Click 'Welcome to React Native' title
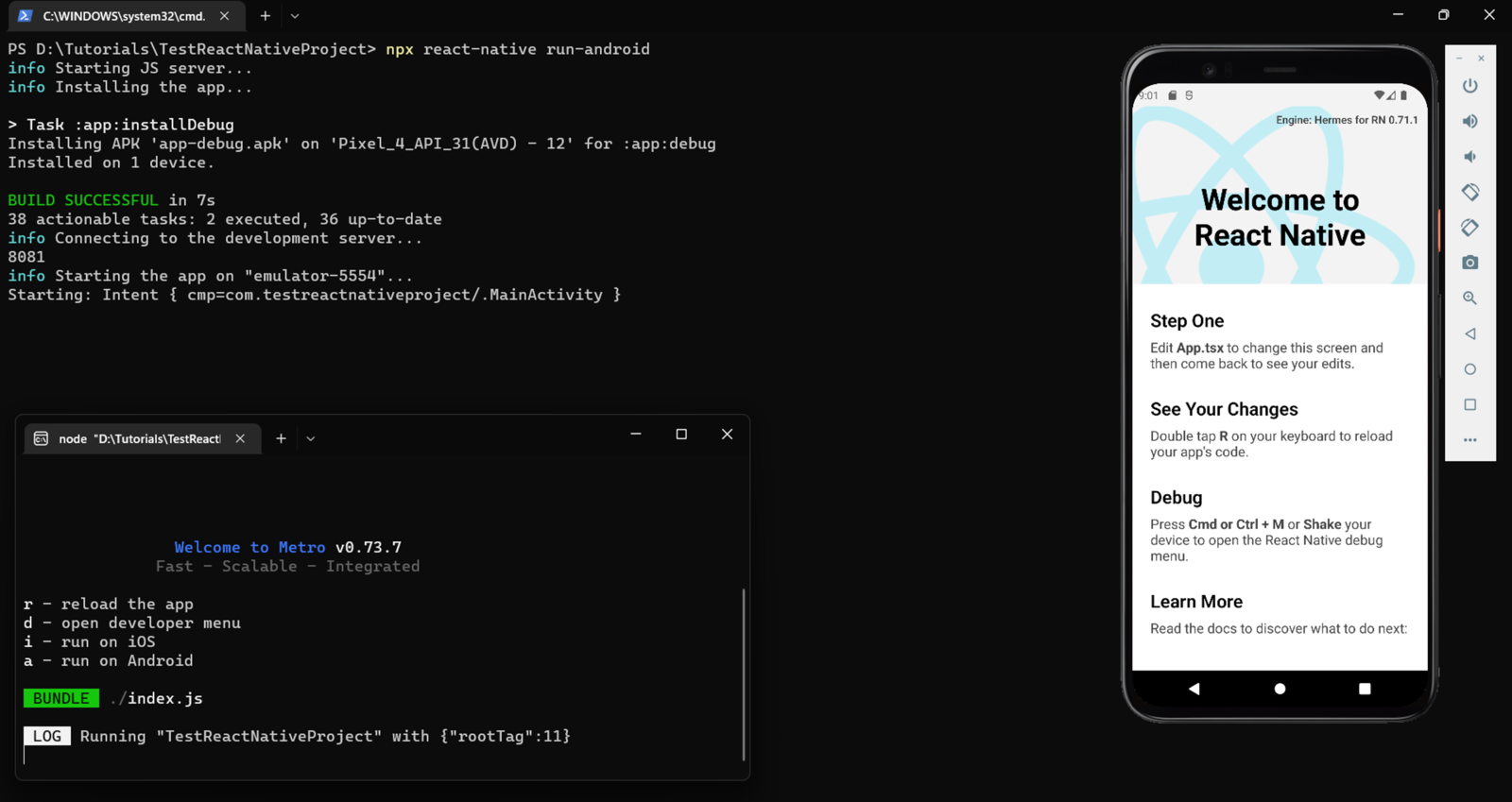 click(1280, 217)
